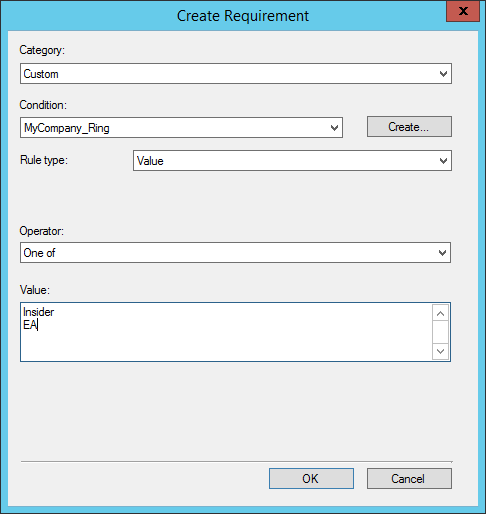Open the Category dropdown showing Custom
This screenshot has width=486, height=514.
(x=236, y=74)
